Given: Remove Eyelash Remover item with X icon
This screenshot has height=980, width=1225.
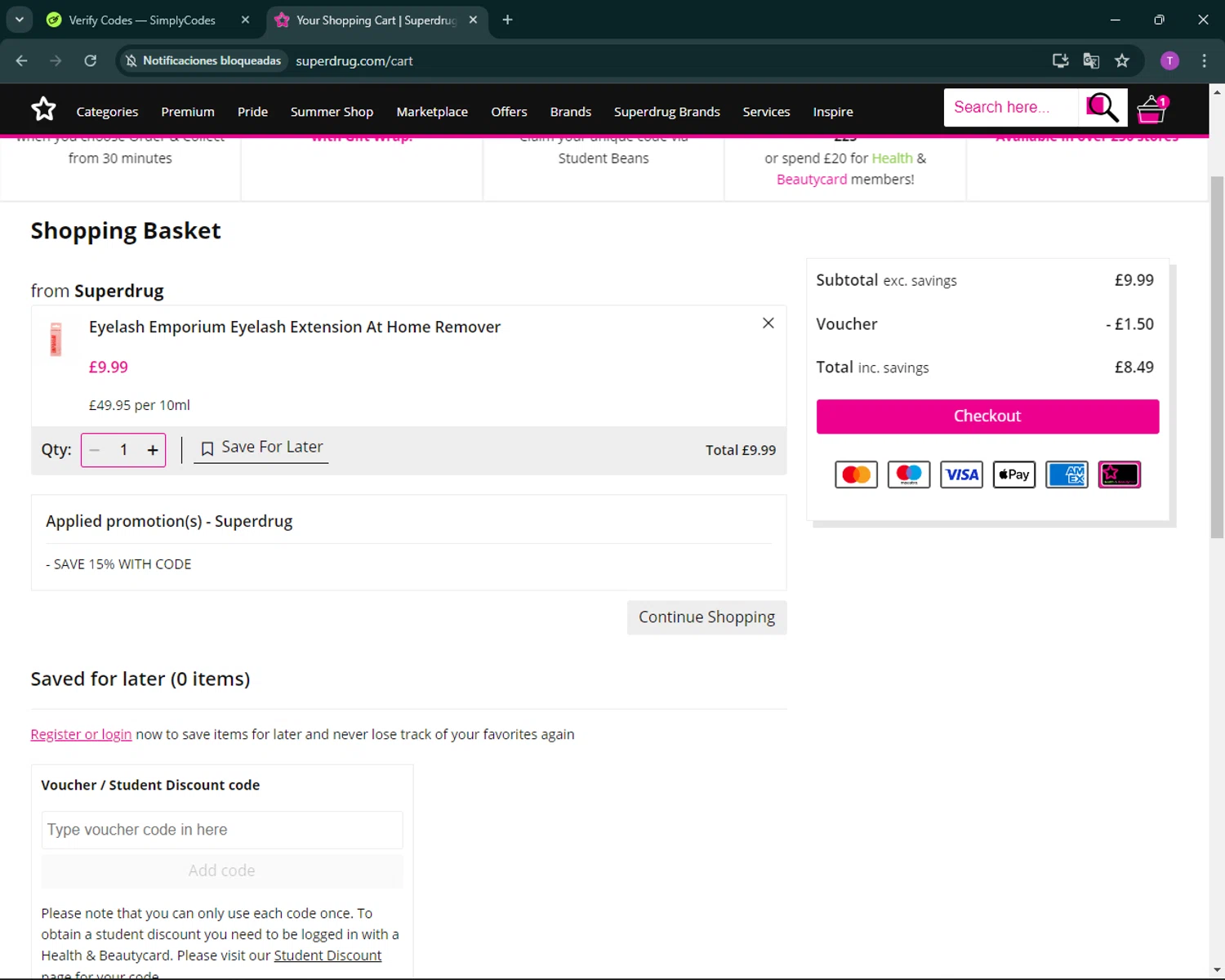Looking at the screenshot, I should (x=768, y=323).
